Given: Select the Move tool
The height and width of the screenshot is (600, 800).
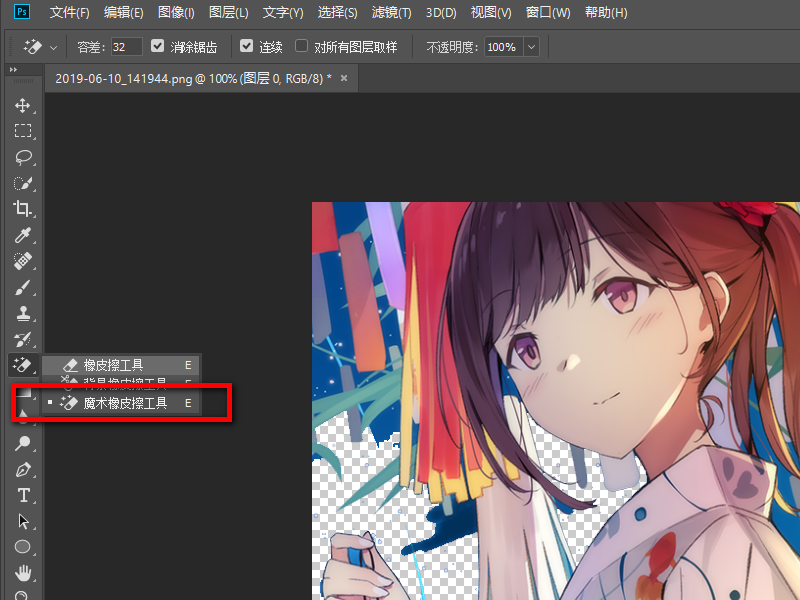Looking at the screenshot, I should 22,106.
